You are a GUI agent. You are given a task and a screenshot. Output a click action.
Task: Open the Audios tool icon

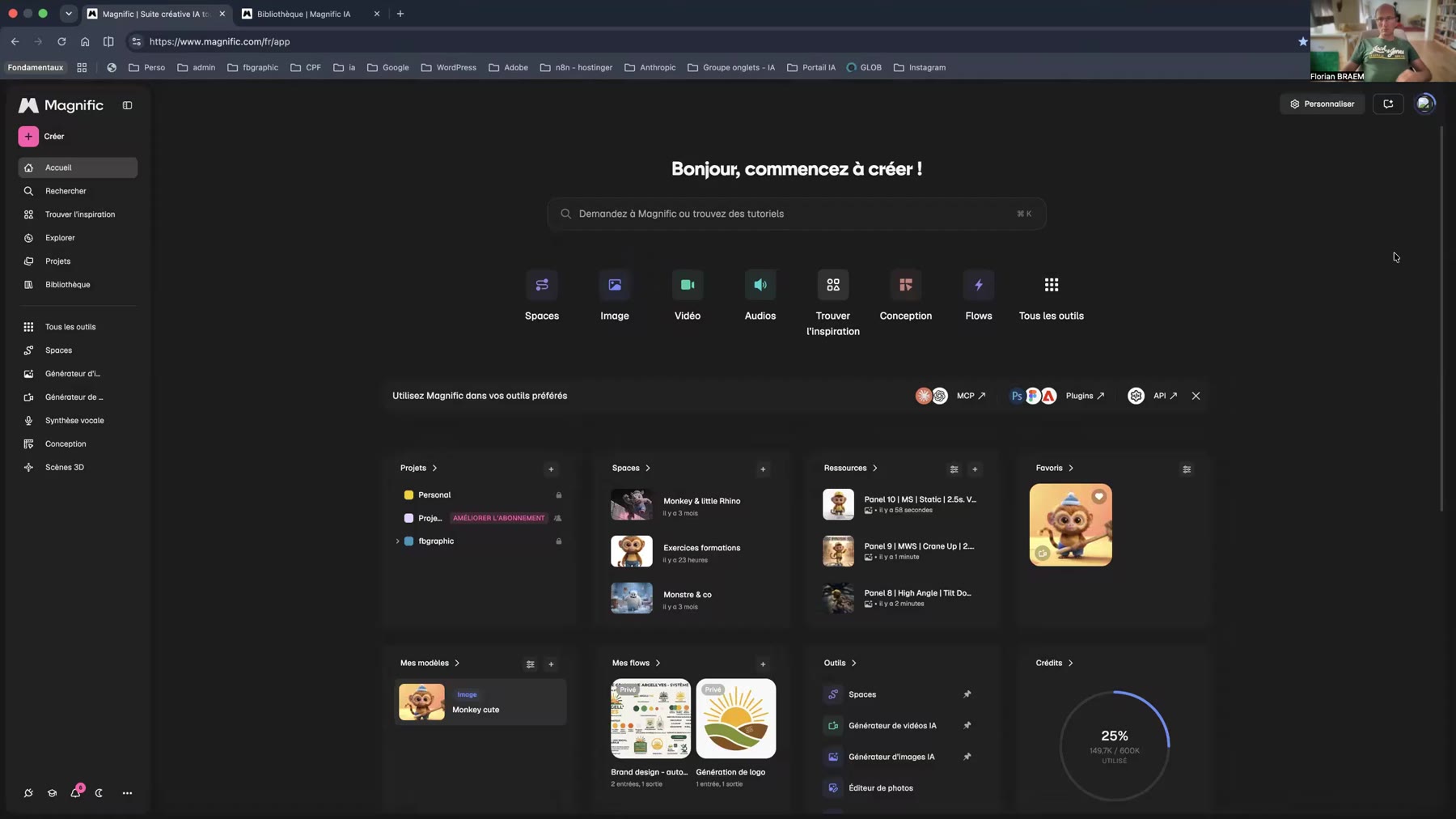pos(760,285)
